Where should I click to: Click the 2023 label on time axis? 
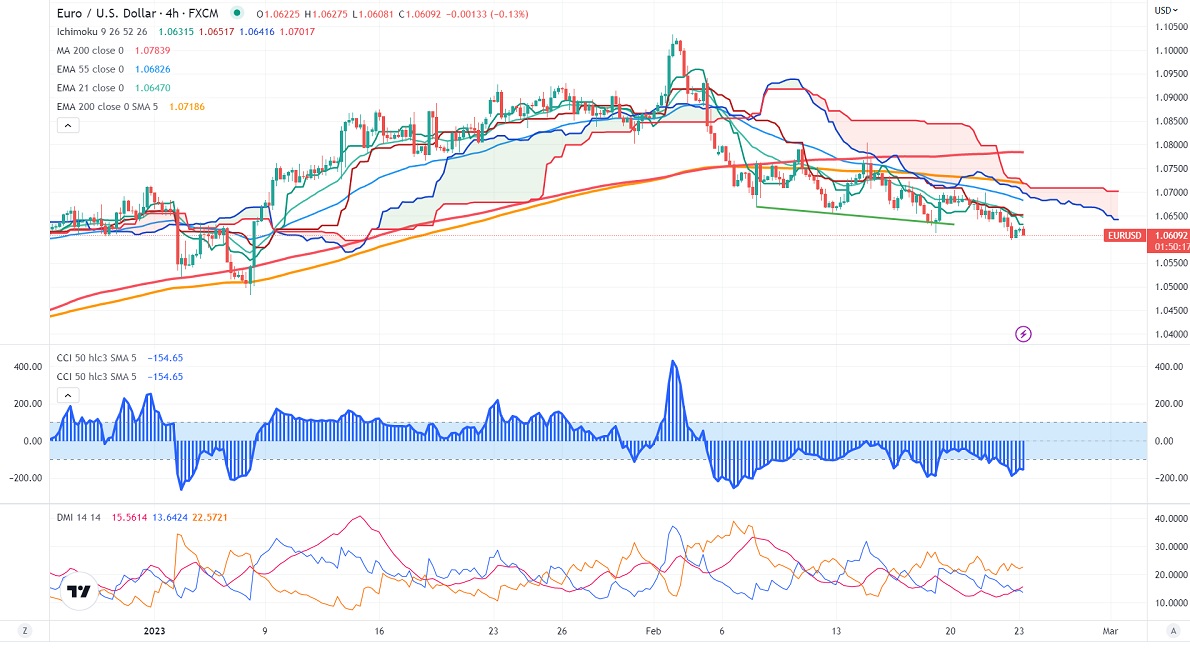click(154, 631)
